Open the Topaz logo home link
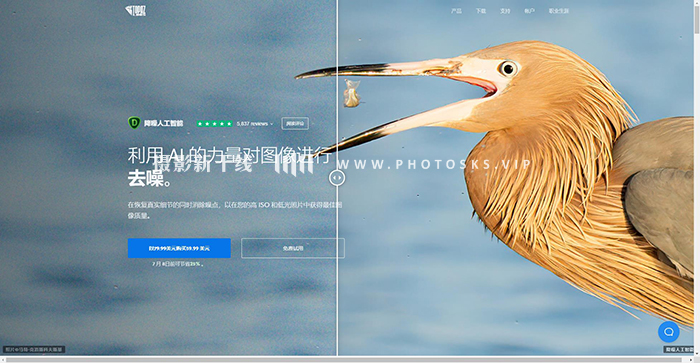 pos(136,11)
